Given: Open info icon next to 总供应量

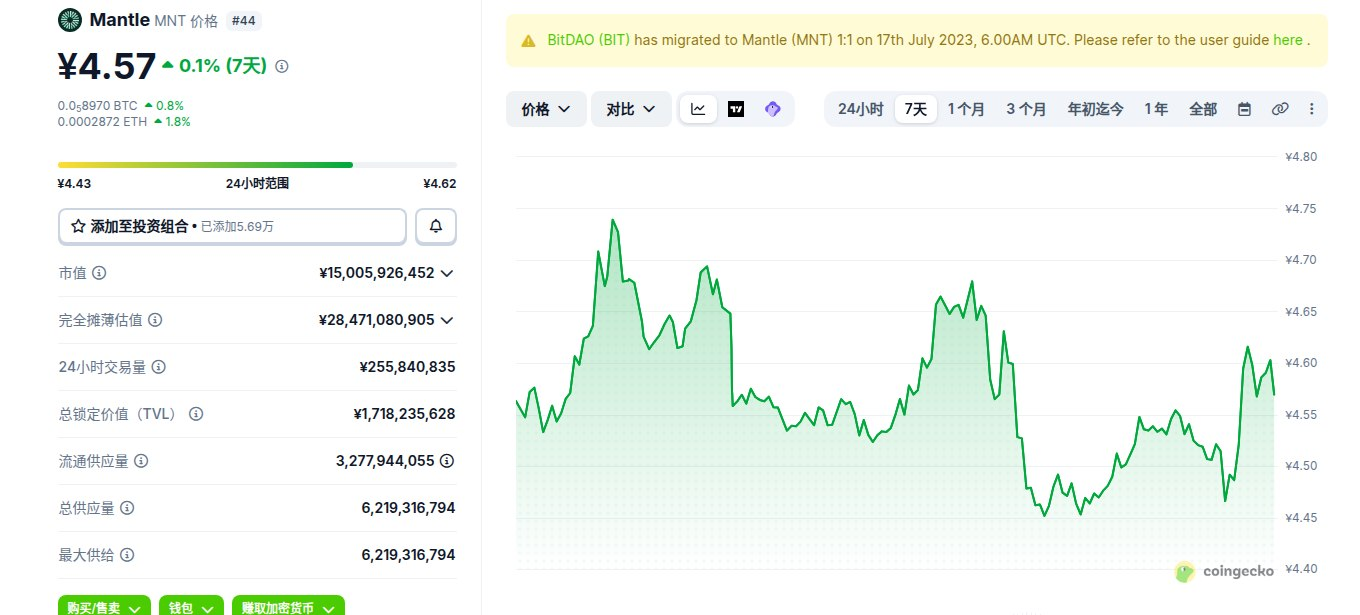Looking at the screenshot, I should click(x=127, y=508).
